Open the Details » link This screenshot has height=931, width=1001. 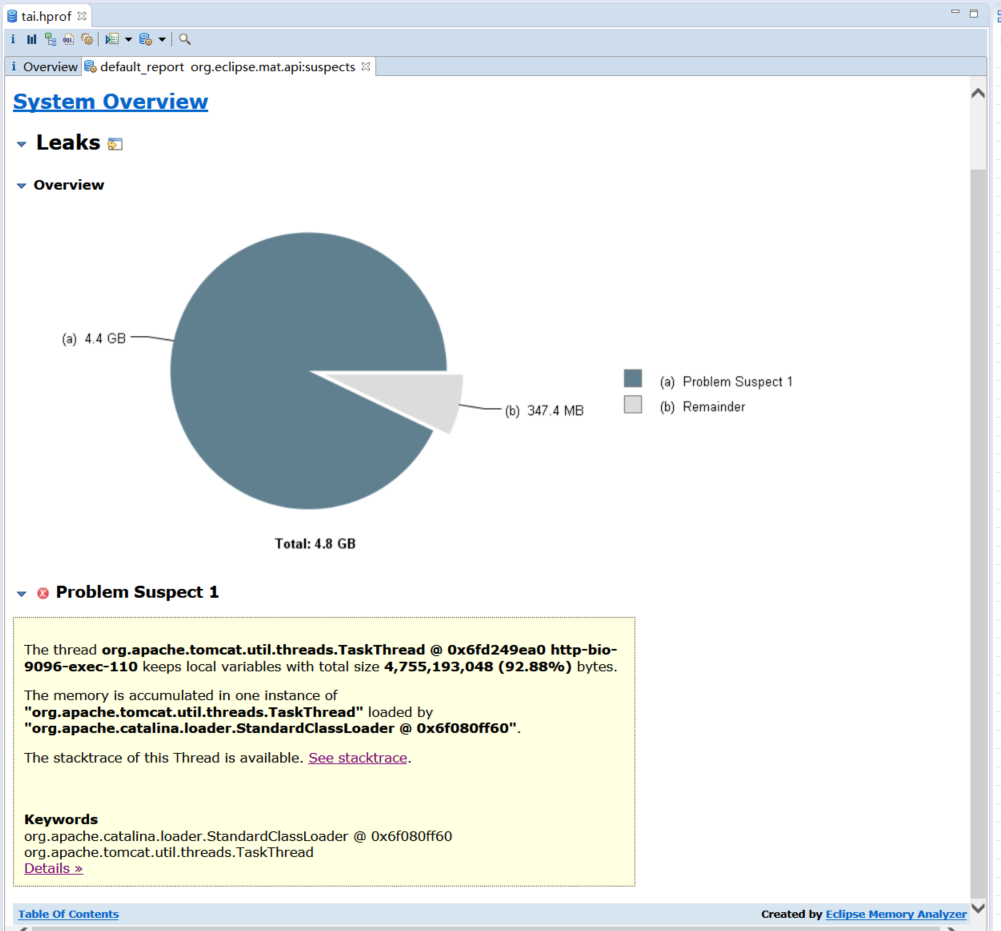click(54, 868)
